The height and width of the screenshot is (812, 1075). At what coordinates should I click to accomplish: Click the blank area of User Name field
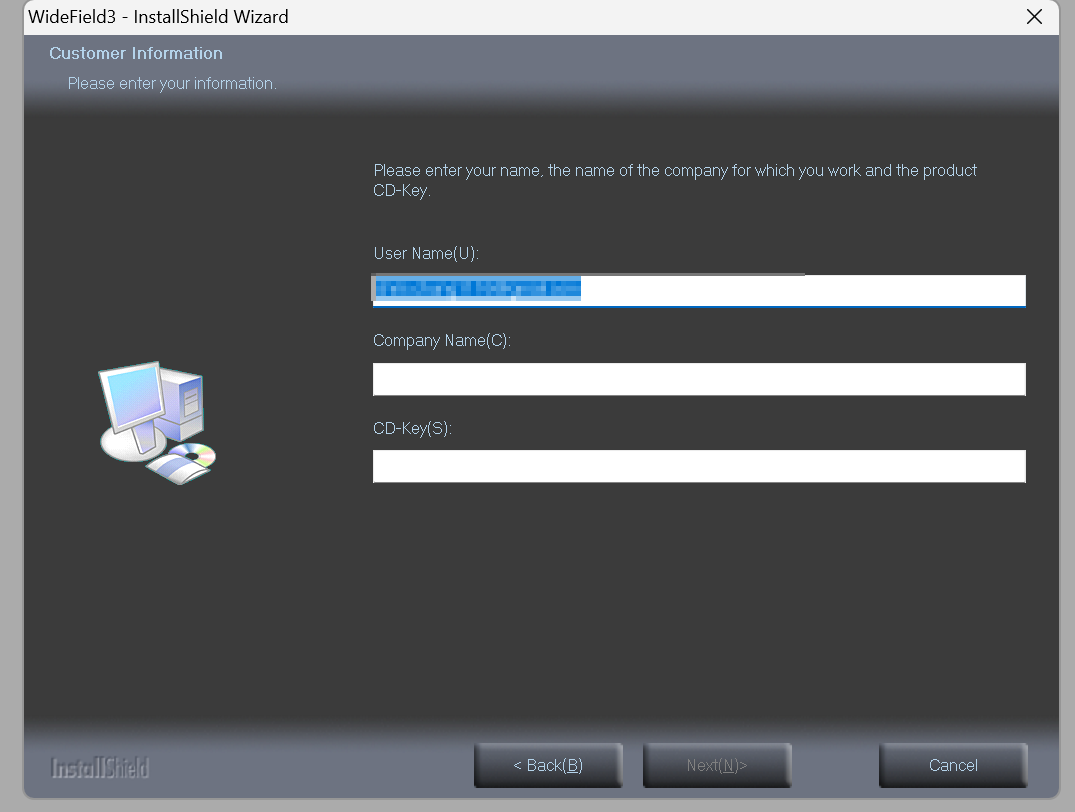pyautogui.click(x=802, y=290)
